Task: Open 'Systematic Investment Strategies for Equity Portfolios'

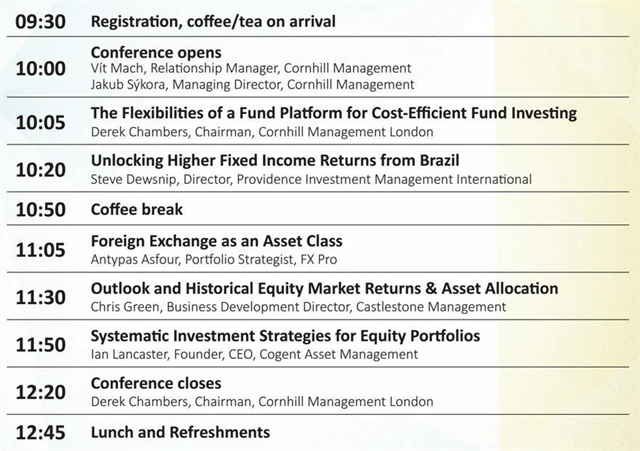Action: (285, 335)
